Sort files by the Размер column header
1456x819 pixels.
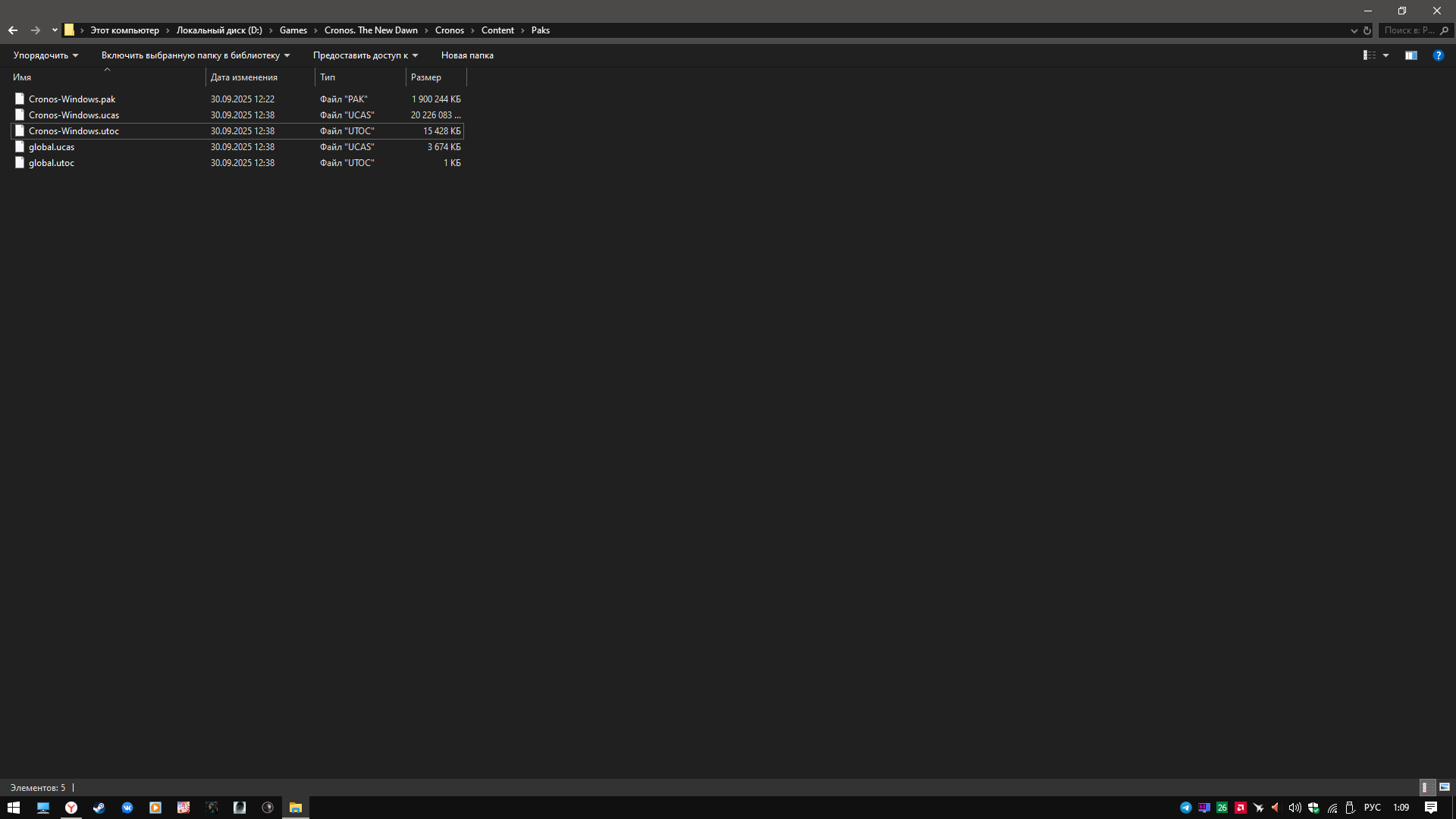pyautogui.click(x=426, y=77)
